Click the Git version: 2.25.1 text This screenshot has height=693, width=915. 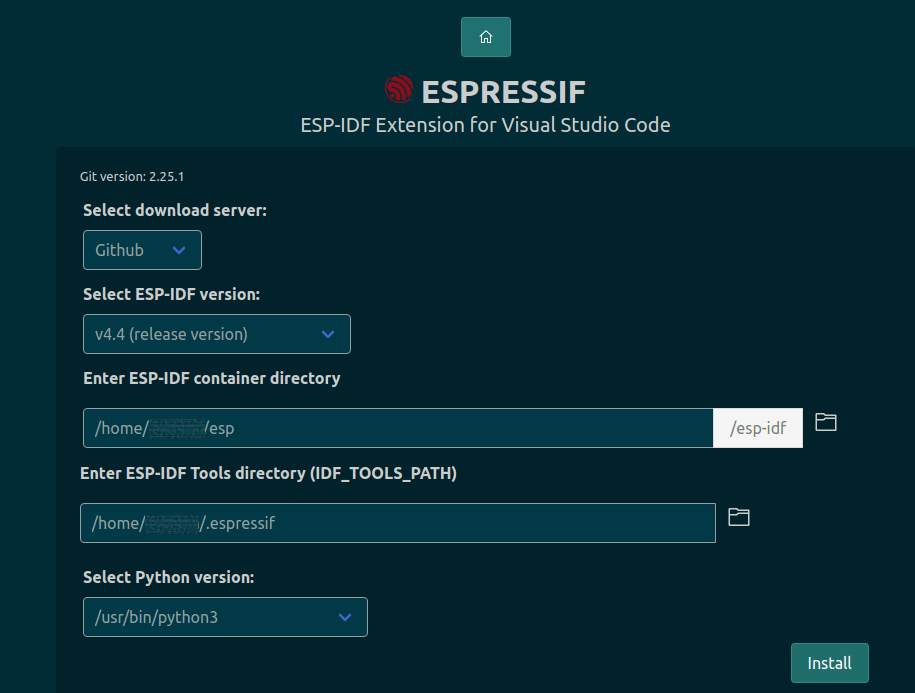pyautogui.click(x=132, y=177)
